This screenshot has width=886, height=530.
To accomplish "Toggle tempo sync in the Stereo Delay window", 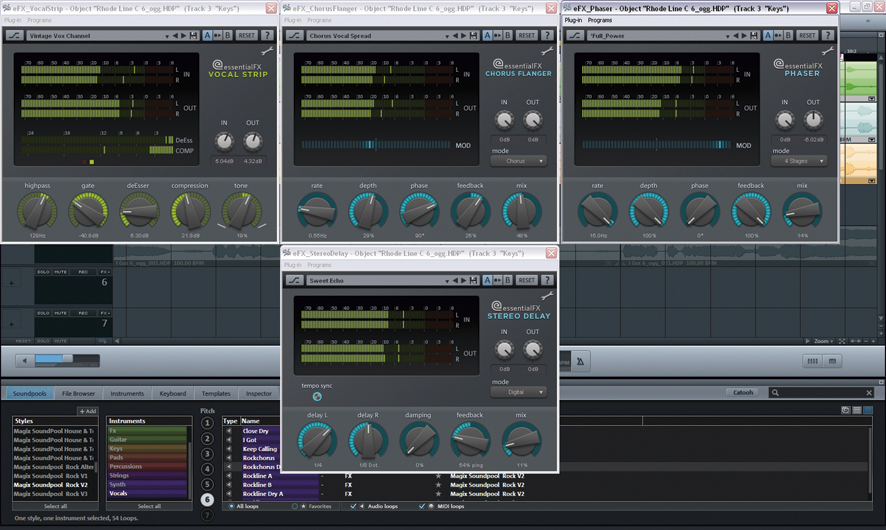I will (x=317, y=397).
